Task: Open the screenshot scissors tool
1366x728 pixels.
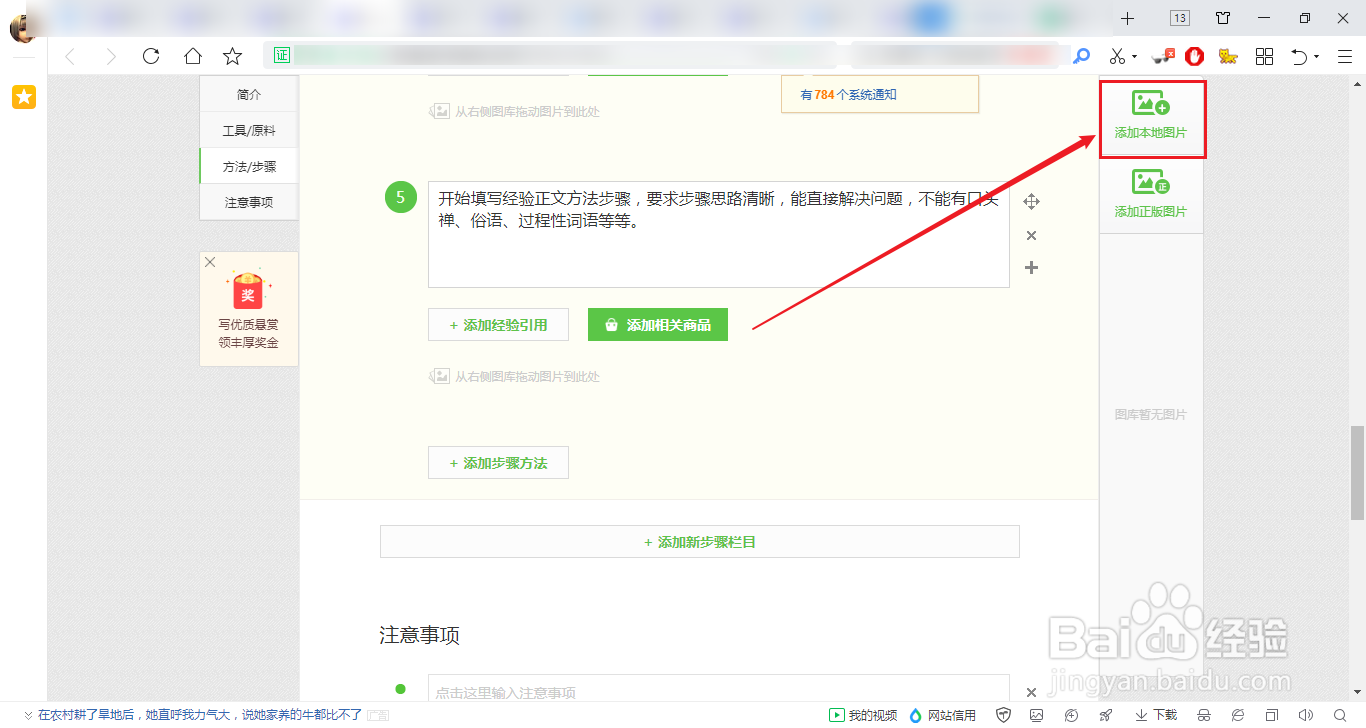Action: [x=1117, y=57]
